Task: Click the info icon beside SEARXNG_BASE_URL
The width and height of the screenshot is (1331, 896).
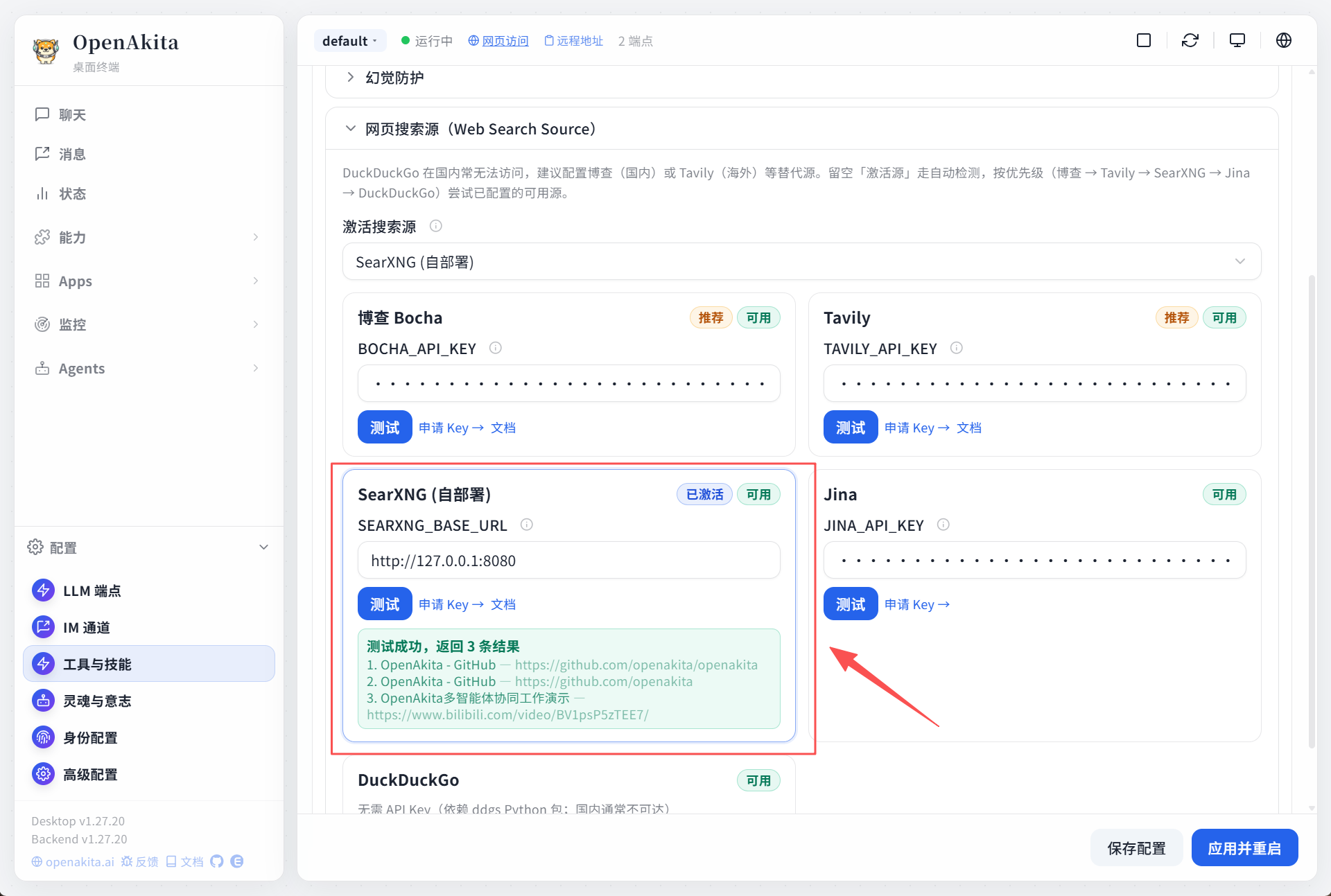Action: click(527, 525)
